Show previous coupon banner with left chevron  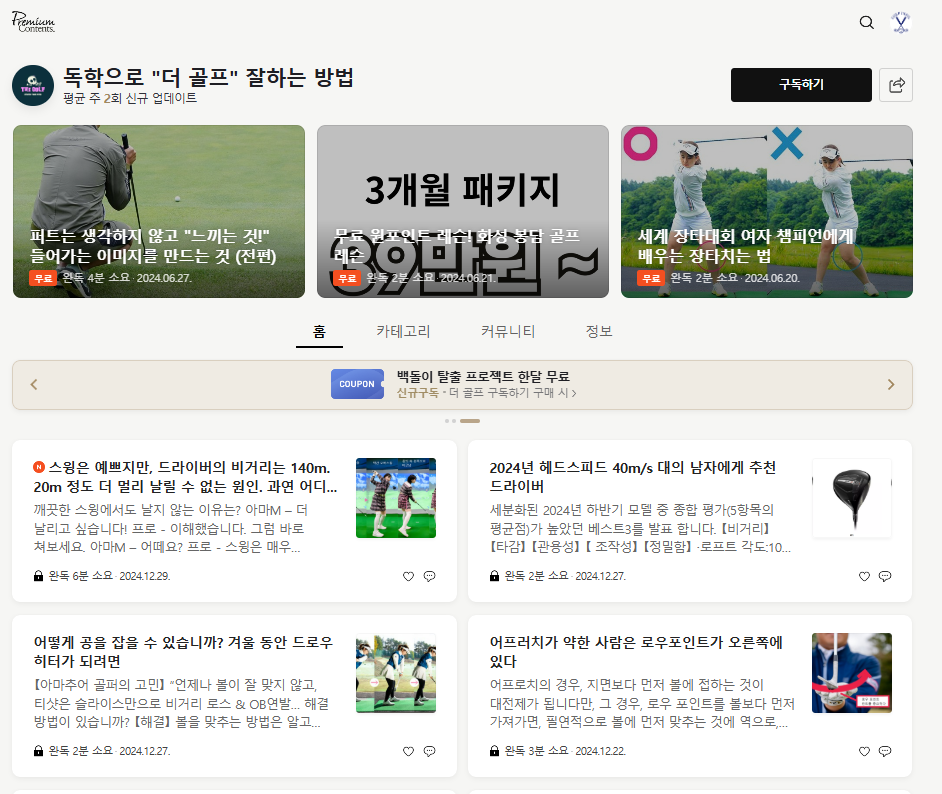point(34,384)
